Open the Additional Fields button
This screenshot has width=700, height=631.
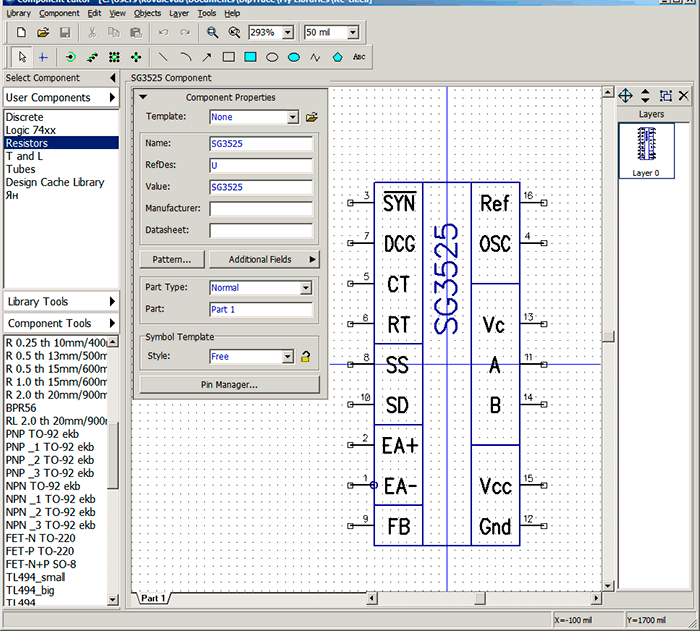point(264,259)
